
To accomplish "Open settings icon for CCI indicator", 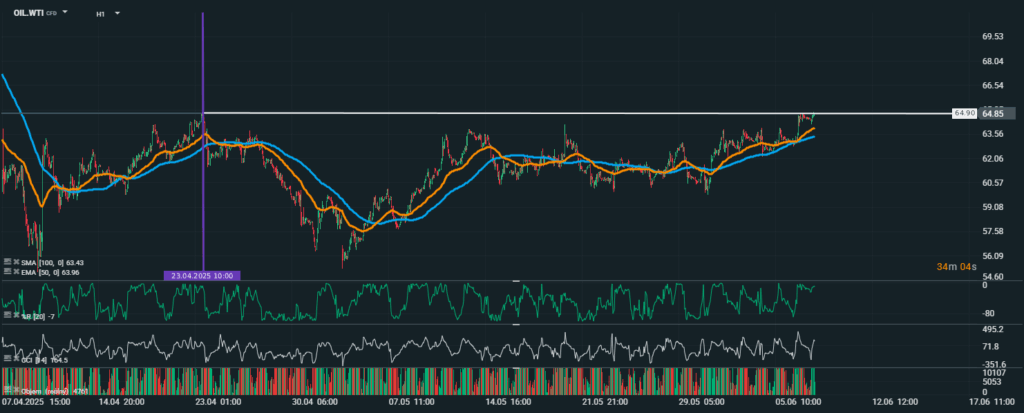I will (6, 358).
